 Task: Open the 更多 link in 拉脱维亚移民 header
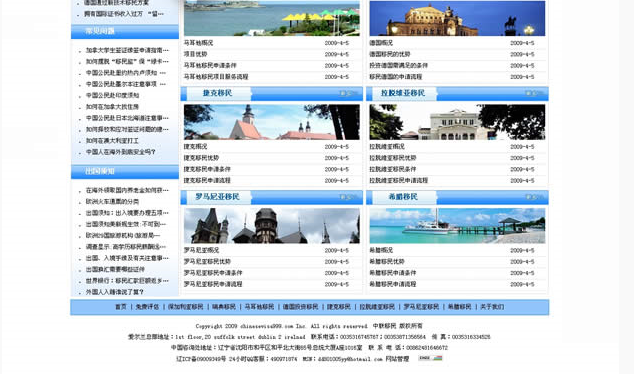(532, 93)
